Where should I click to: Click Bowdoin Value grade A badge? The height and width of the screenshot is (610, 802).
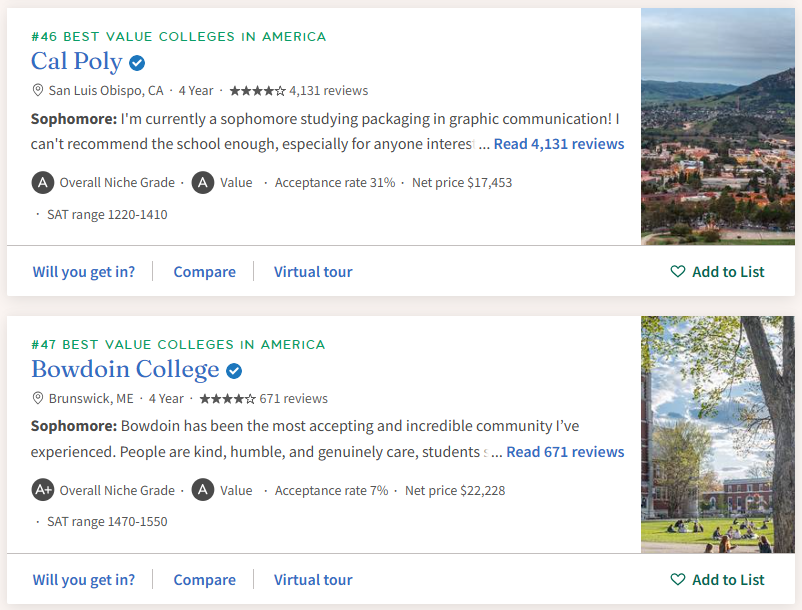coord(203,491)
